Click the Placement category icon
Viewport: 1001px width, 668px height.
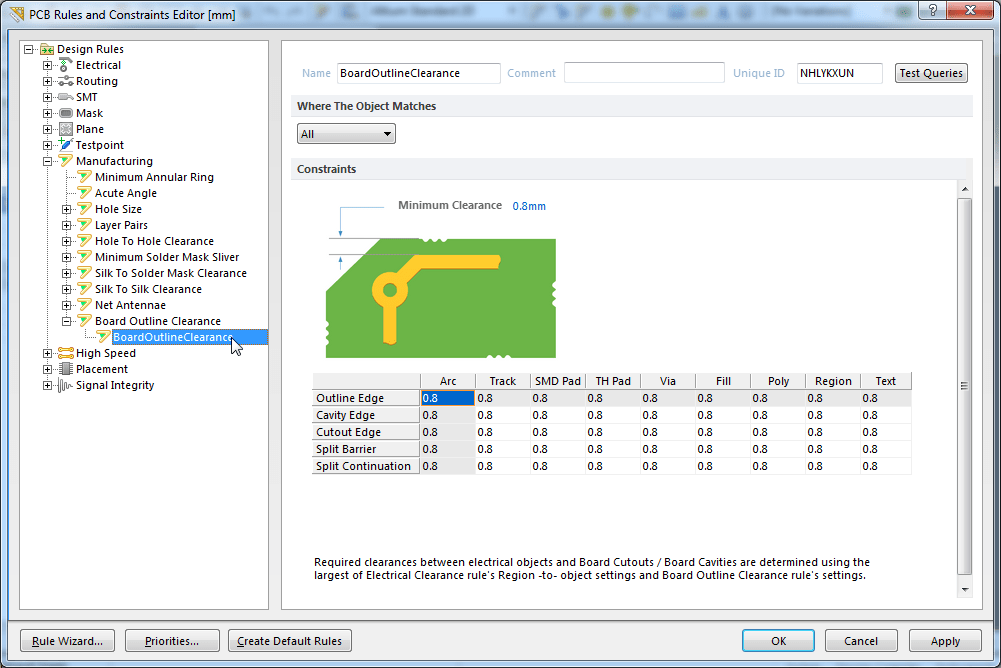click(65, 368)
